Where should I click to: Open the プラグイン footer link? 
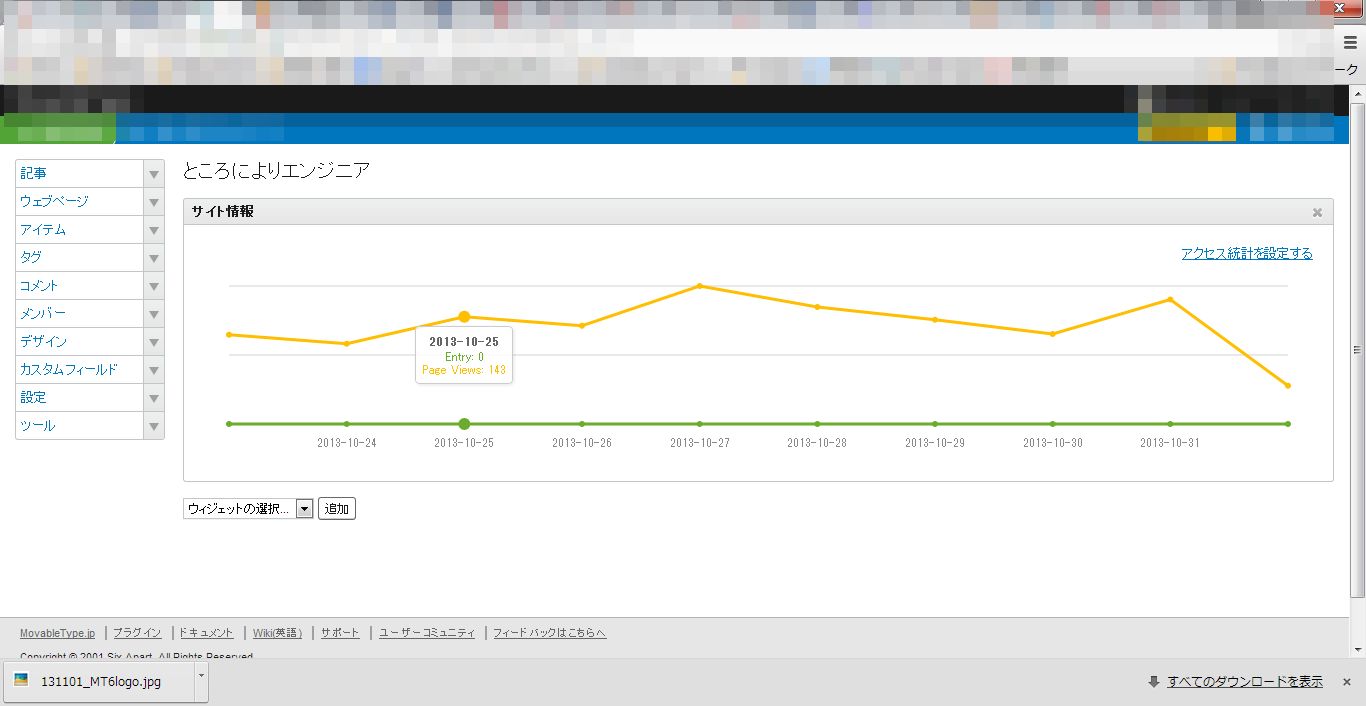tap(137, 633)
